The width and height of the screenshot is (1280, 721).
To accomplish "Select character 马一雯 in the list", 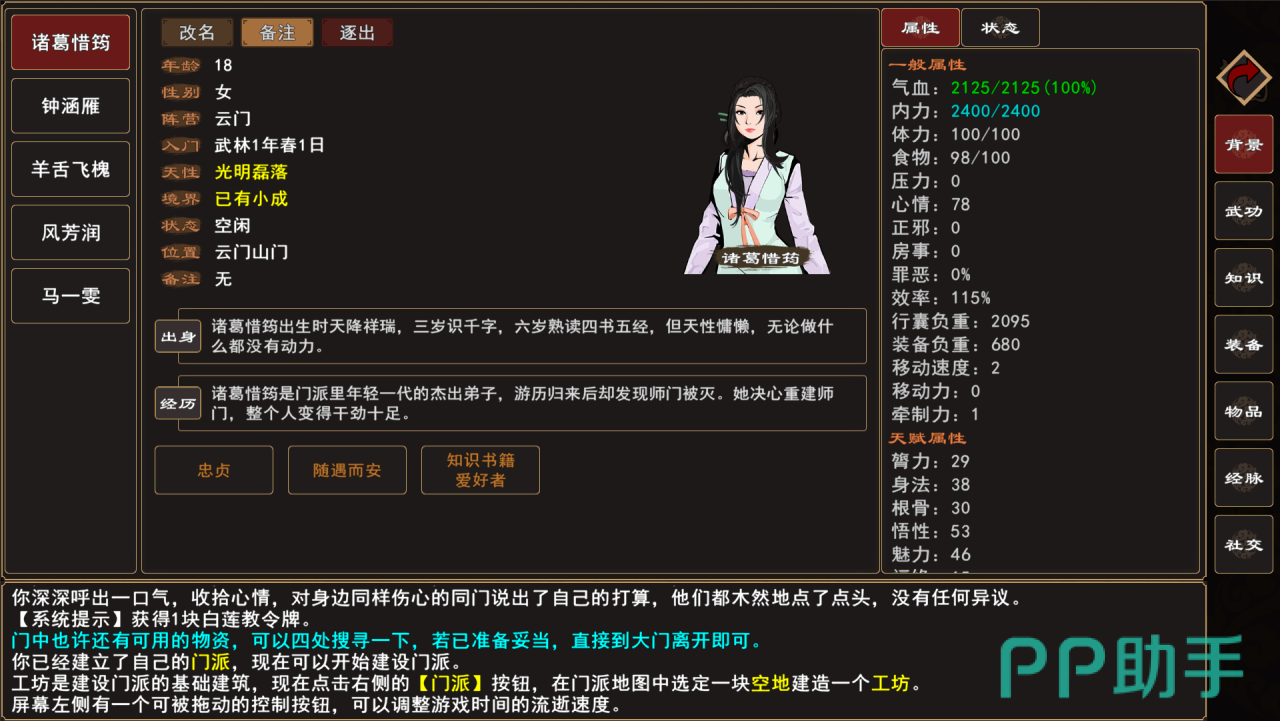I will click(71, 296).
